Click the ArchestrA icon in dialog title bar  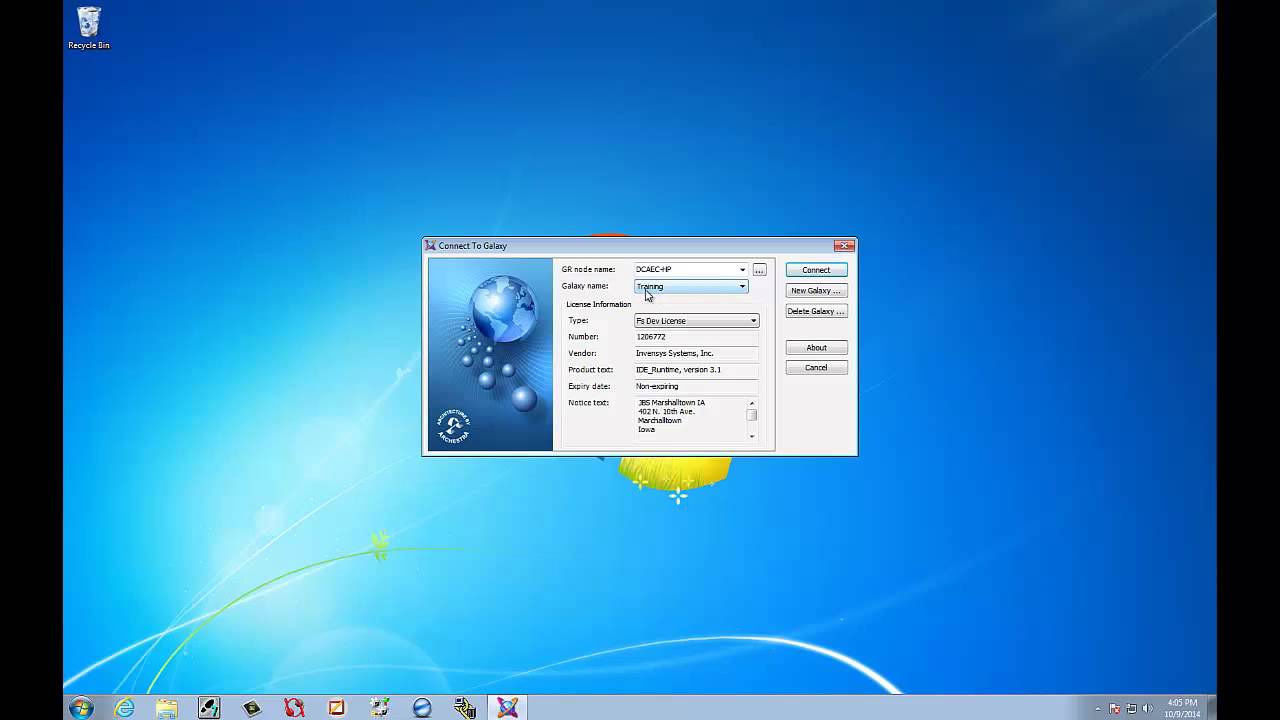click(x=430, y=245)
